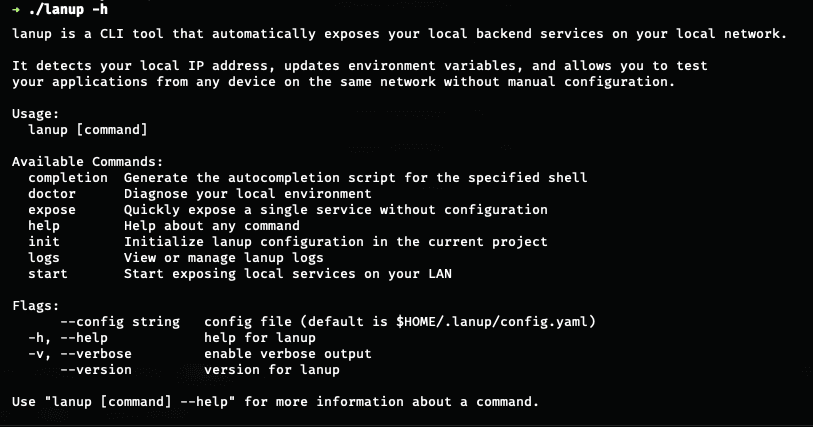The width and height of the screenshot is (813, 427).
Task: Click the green prompt arrow icon
Action: pos(16,9)
